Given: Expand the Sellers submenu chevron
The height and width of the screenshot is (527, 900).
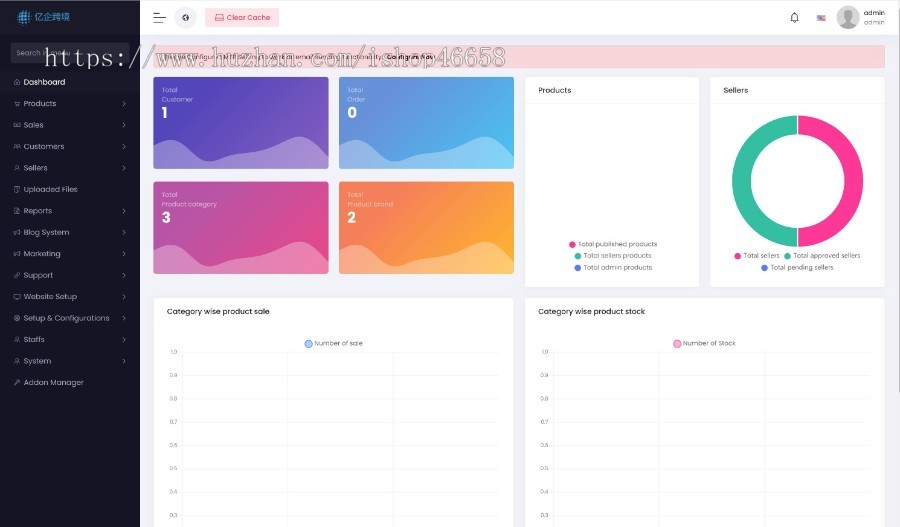Looking at the screenshot, I should point(124,168).
